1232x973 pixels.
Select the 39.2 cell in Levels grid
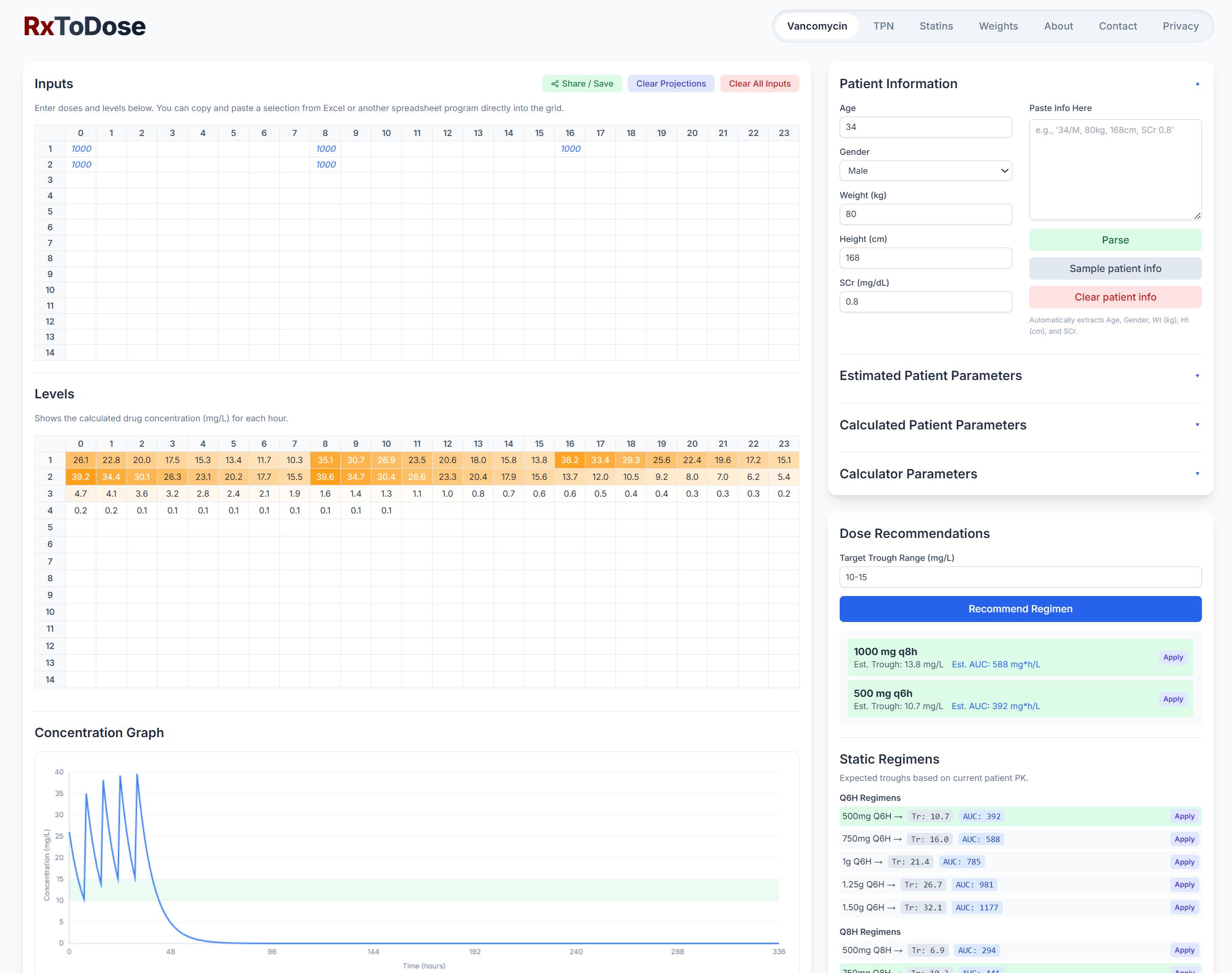pos(81,477)
